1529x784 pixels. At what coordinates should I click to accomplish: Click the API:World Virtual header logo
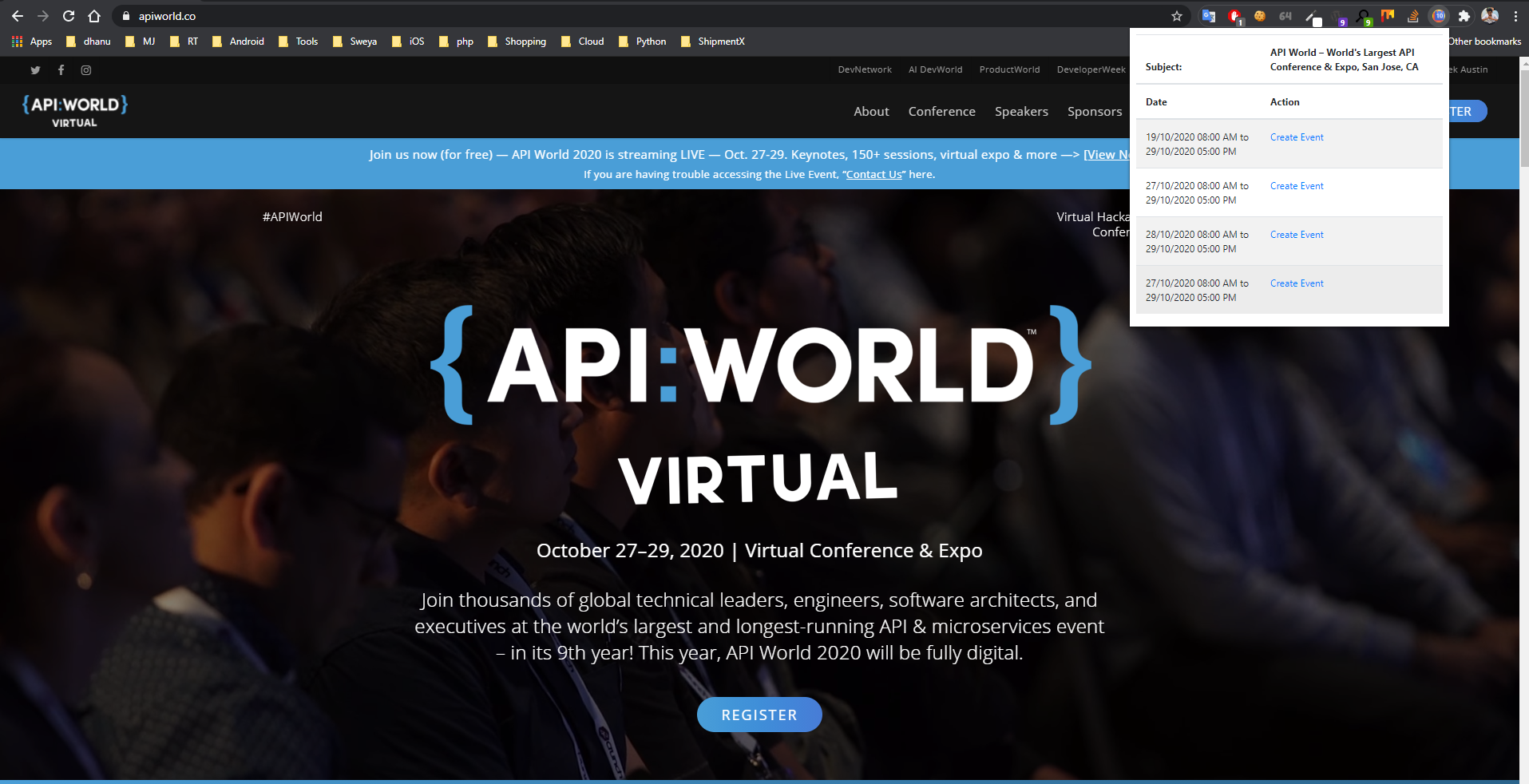click(x=75, y=111)
